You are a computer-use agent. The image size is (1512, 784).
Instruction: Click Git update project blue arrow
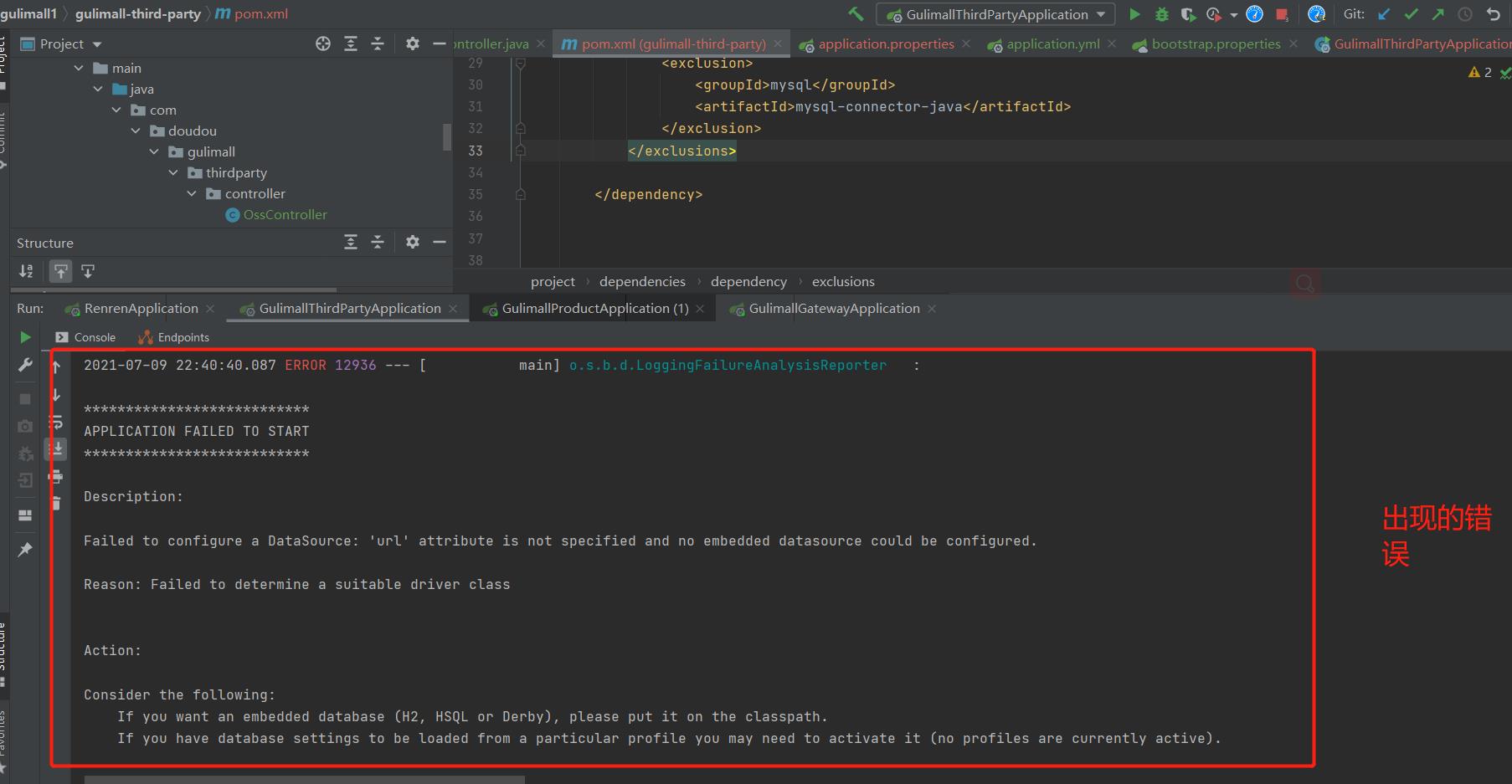point(1384,14)
